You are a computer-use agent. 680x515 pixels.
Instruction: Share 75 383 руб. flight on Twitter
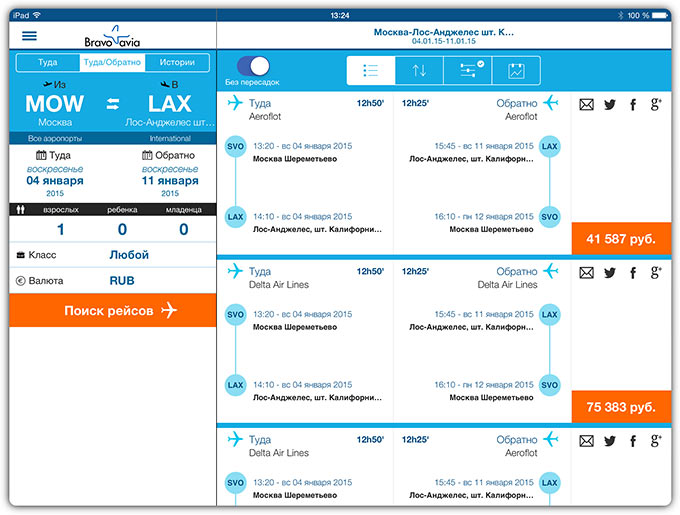(610, 273)
